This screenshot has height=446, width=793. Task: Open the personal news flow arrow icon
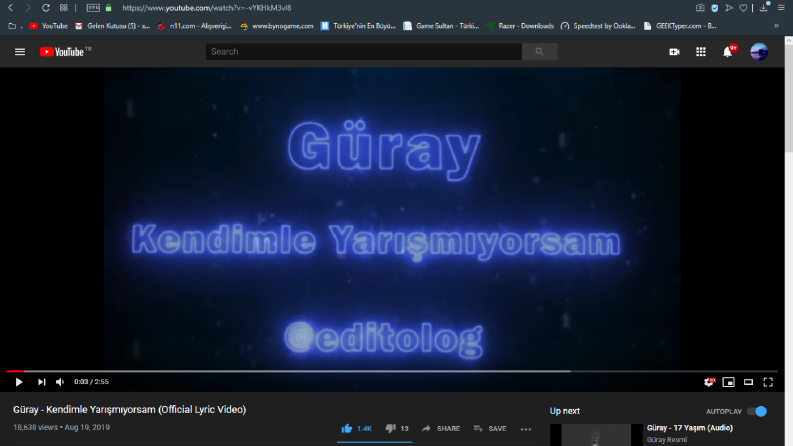[729, 8]
